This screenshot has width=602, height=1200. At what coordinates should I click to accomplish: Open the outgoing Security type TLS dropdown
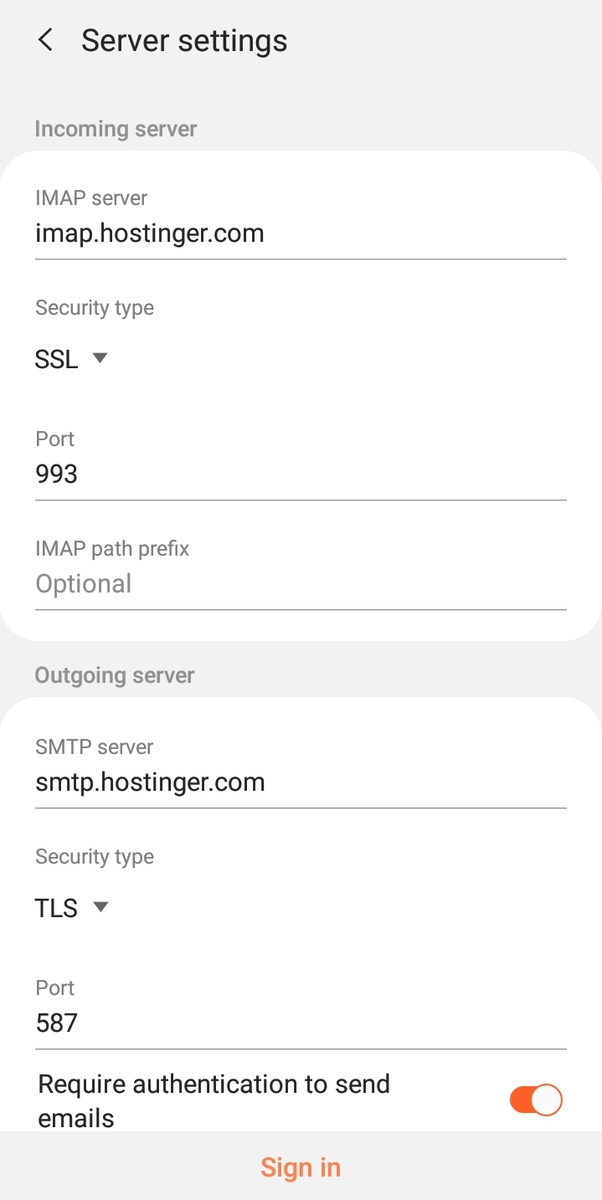tap(70, 908)
